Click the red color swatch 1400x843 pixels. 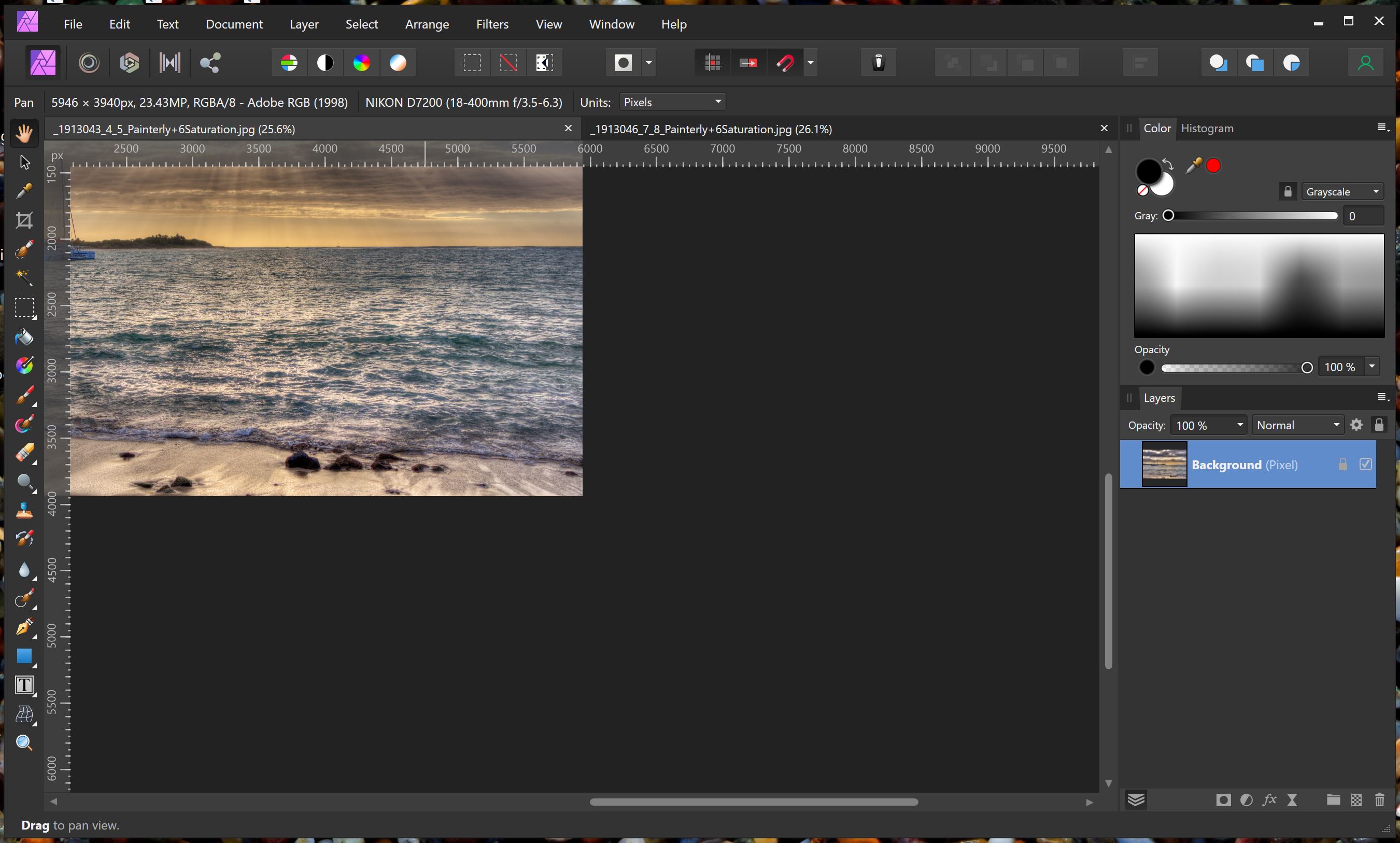1214,166
